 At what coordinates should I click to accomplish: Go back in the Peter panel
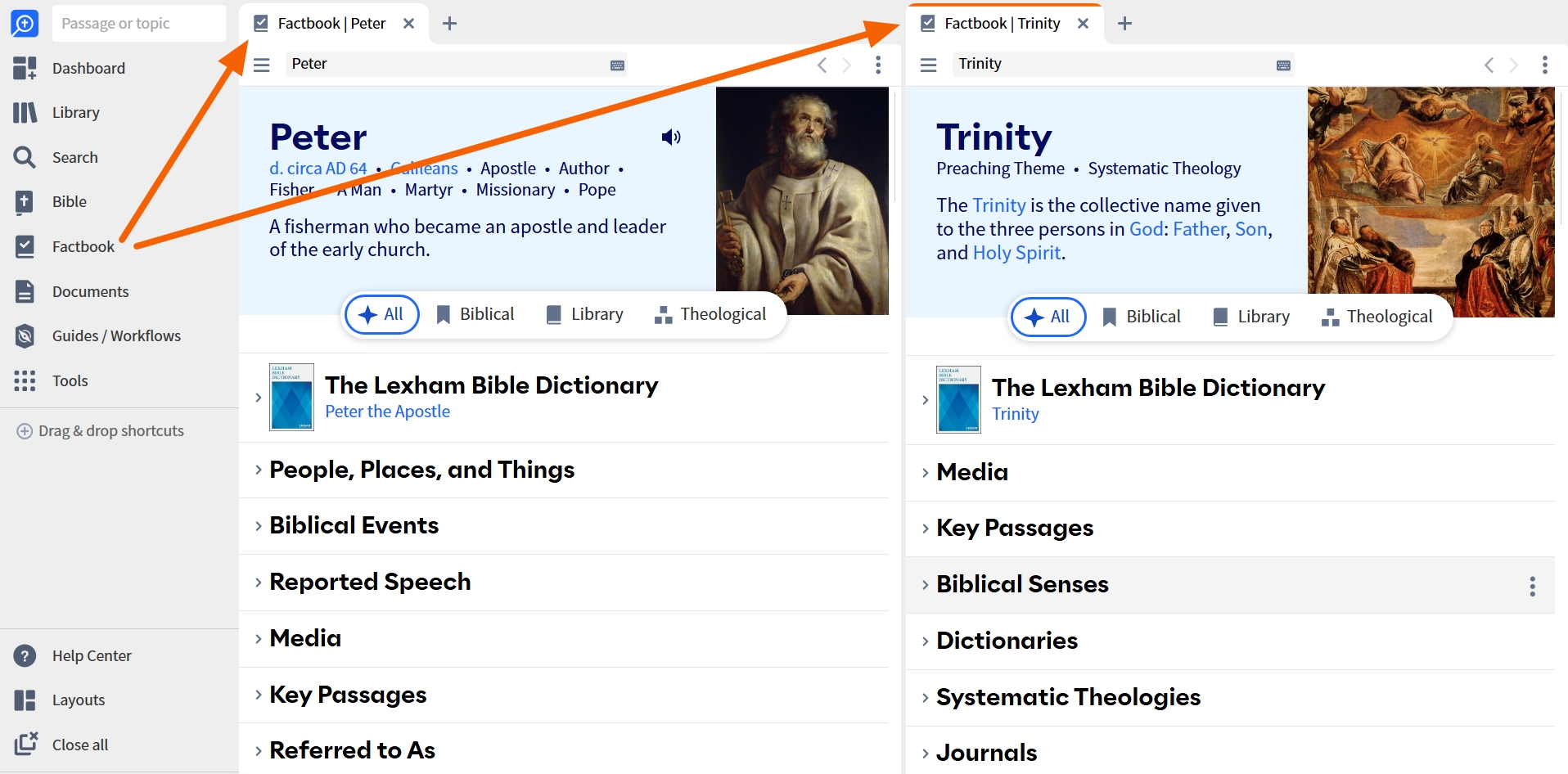(822, 65)
